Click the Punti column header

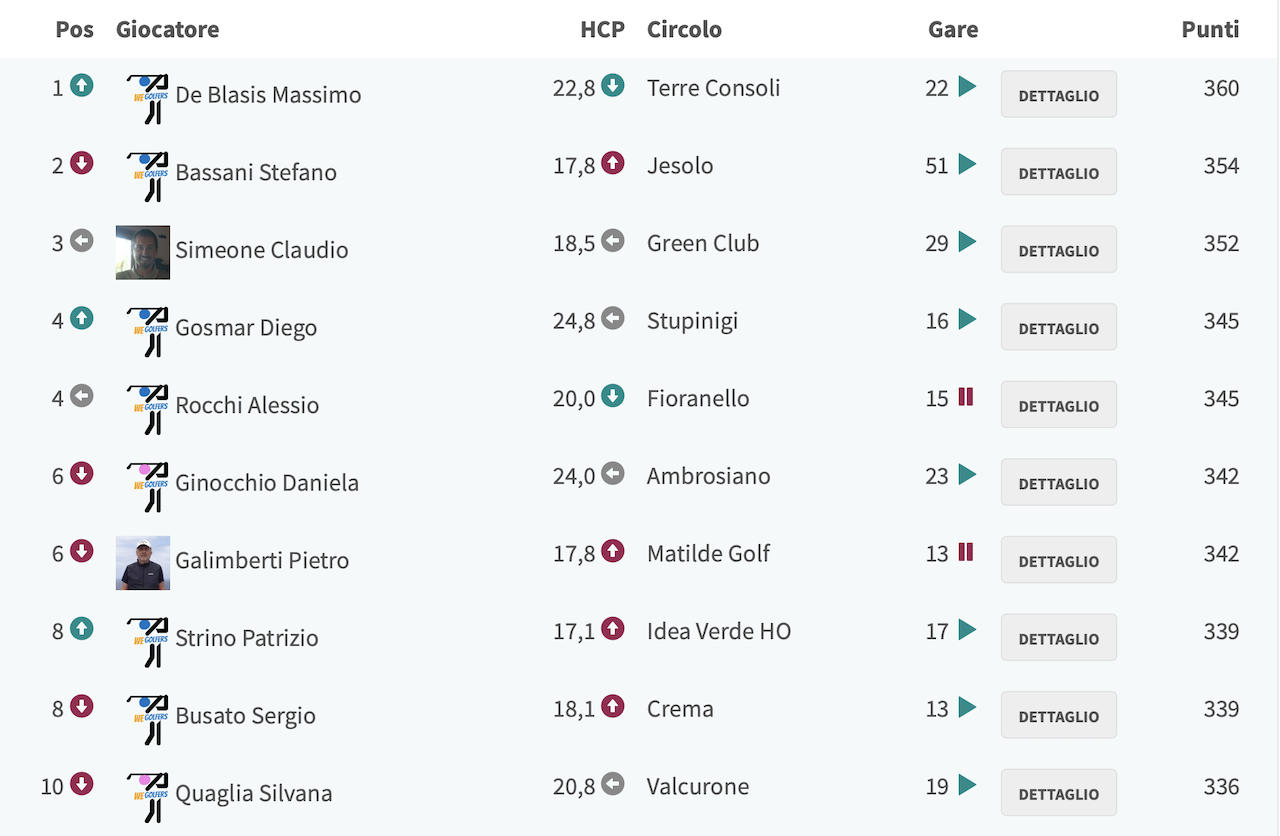coord(1210,29)
